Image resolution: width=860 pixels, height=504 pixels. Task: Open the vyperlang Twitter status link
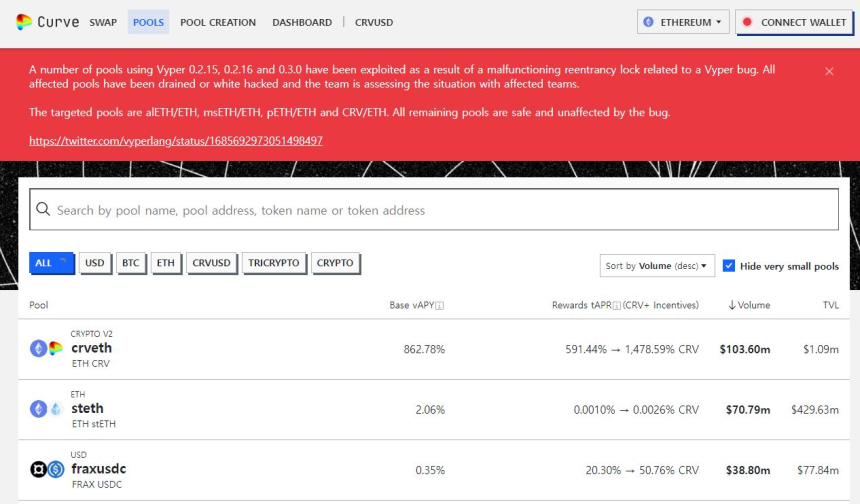[x=176, y=141]
